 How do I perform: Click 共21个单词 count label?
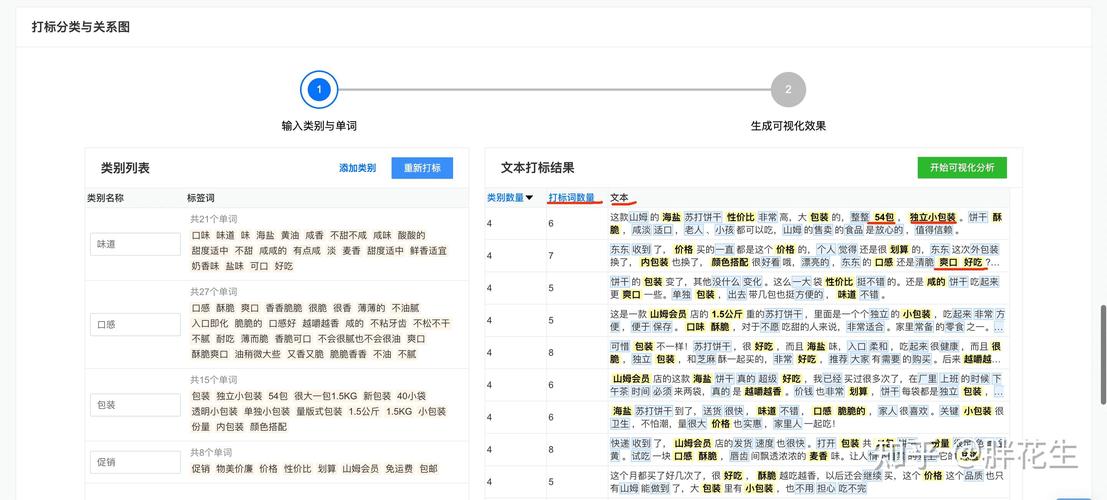pyautogui.click(x=213, y=220)
